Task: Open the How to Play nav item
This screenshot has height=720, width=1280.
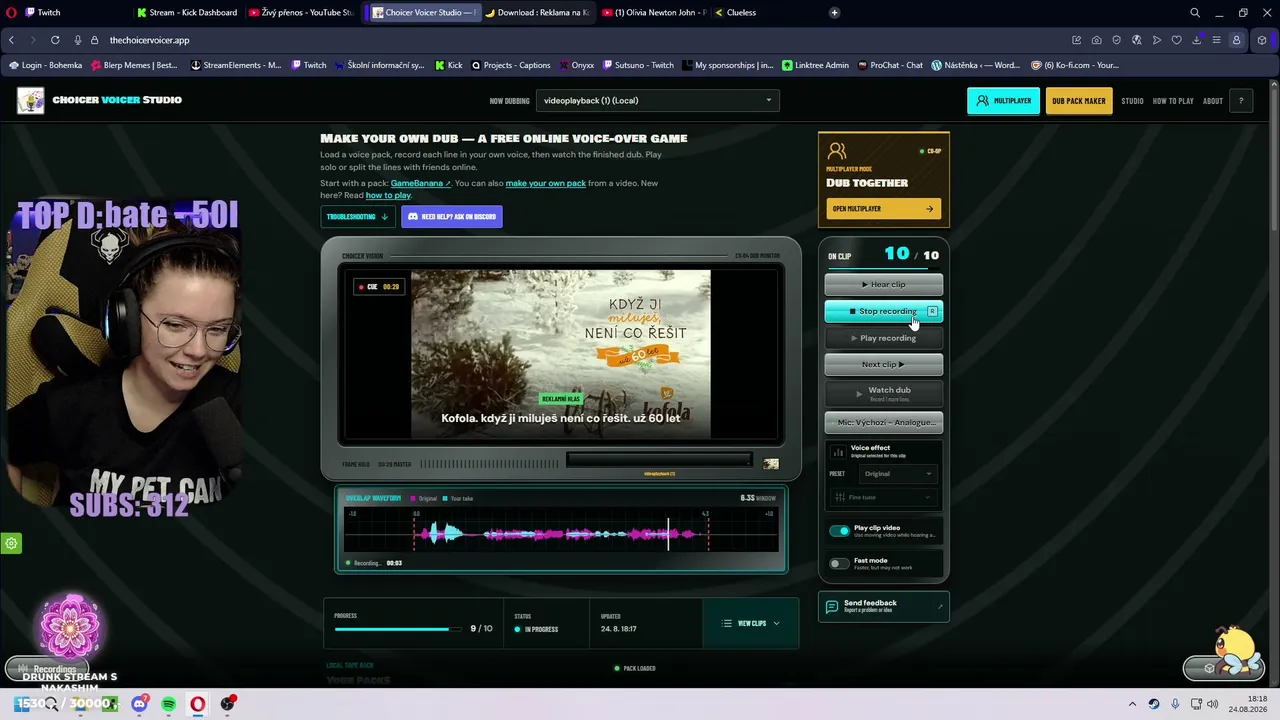Action: point(1173,101)
